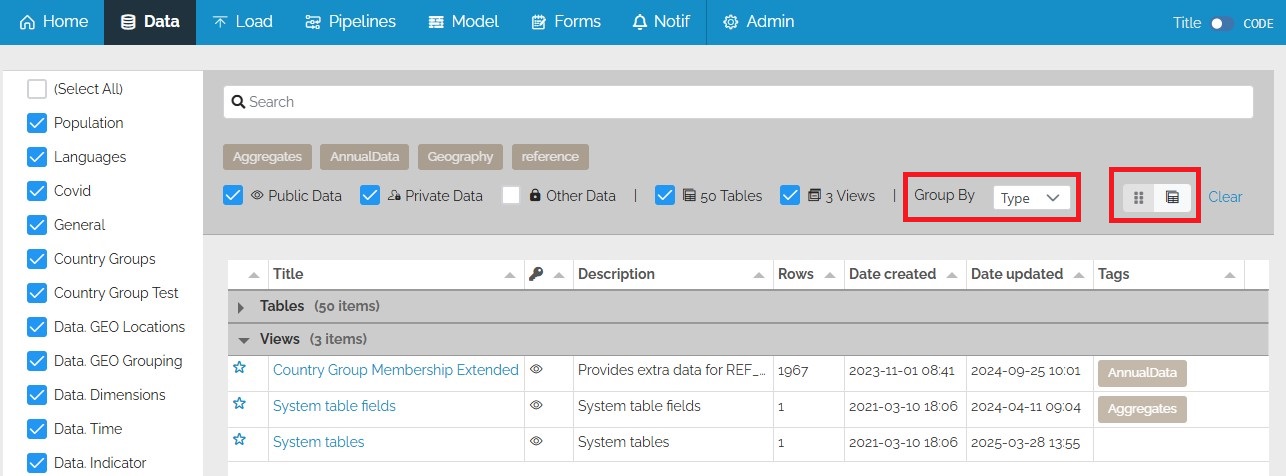This screenshot has width=1286, height=476.
Task: Go to the Pipelines tab
Action: (350, 22)
